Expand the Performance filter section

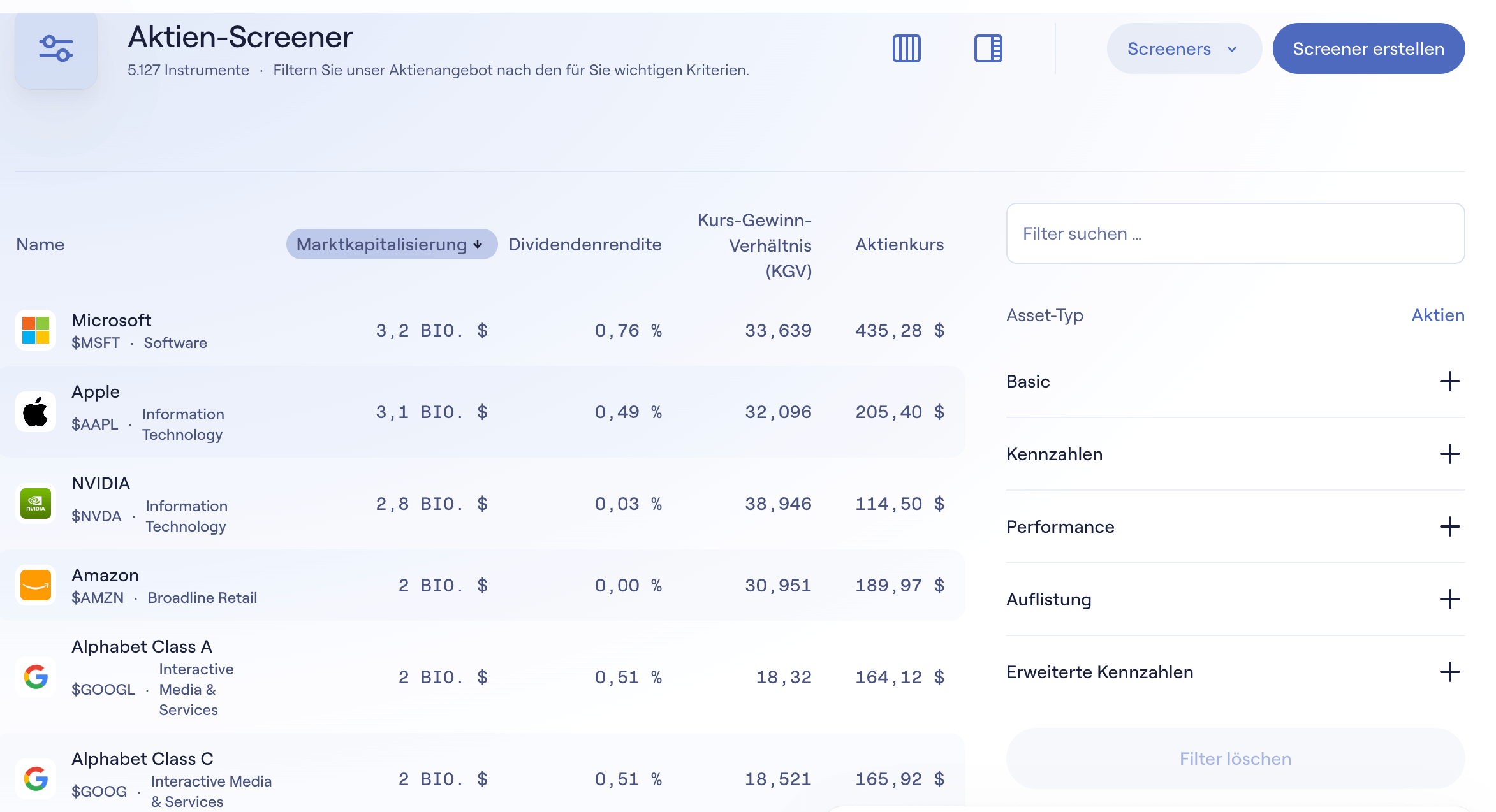(1235, 526)
